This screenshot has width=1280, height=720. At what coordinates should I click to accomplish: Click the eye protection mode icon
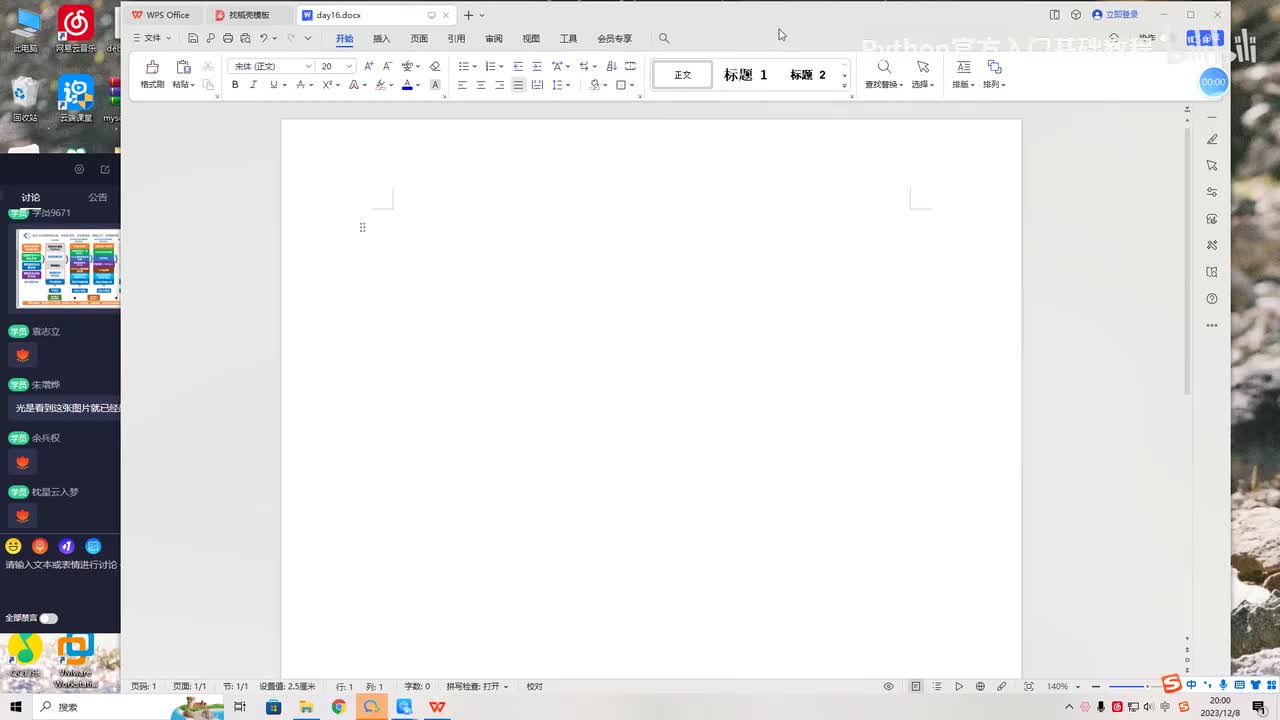pyautogui.click(x=888, y=686)
